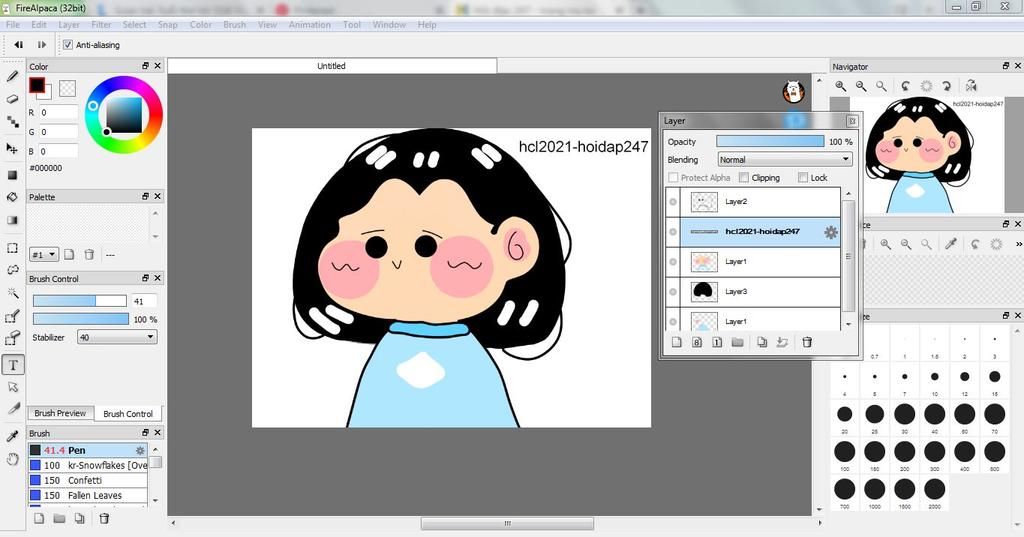Toggle visibility of Layer2
Image resolution: width=1024 pixels, height=537 pixels.
[x=673, y=202]
